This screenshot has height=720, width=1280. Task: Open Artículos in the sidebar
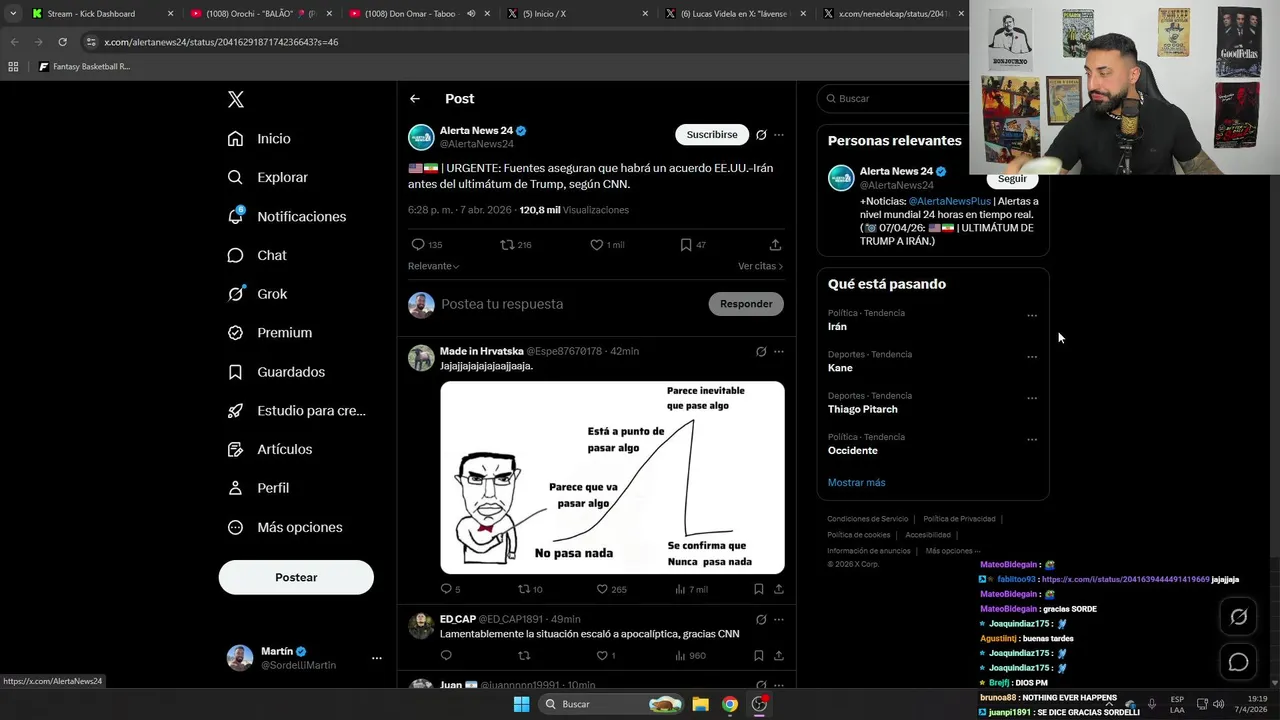point(270,449)
